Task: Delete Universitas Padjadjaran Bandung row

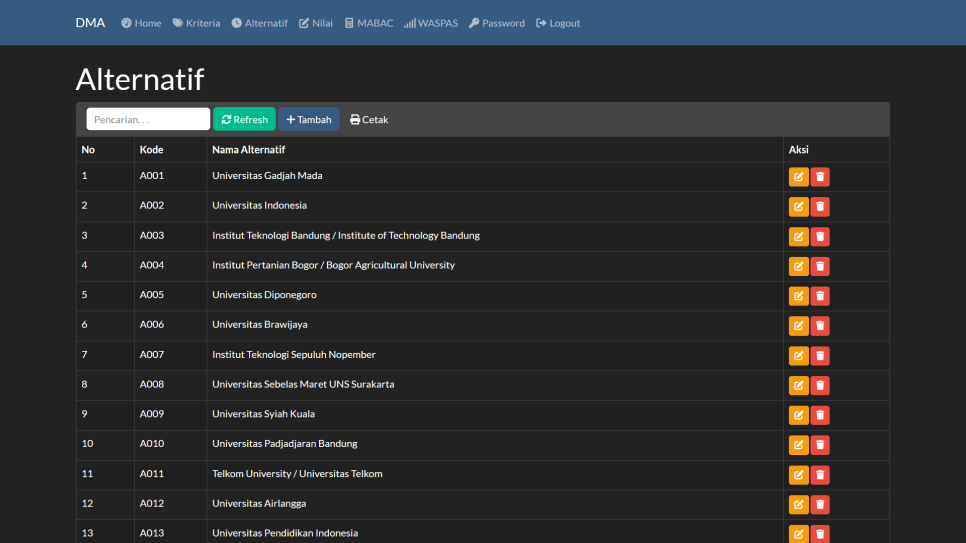Action: [820, 445]
